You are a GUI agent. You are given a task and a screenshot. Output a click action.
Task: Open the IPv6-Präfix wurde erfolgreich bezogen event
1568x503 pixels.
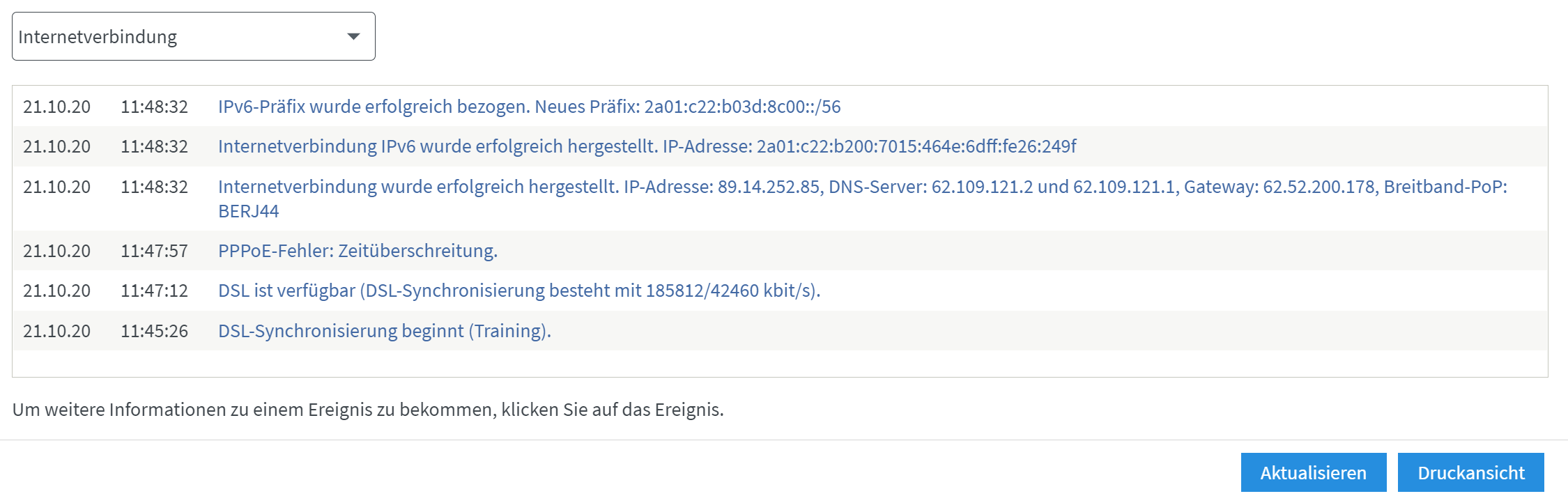click(x=529, y=107)
